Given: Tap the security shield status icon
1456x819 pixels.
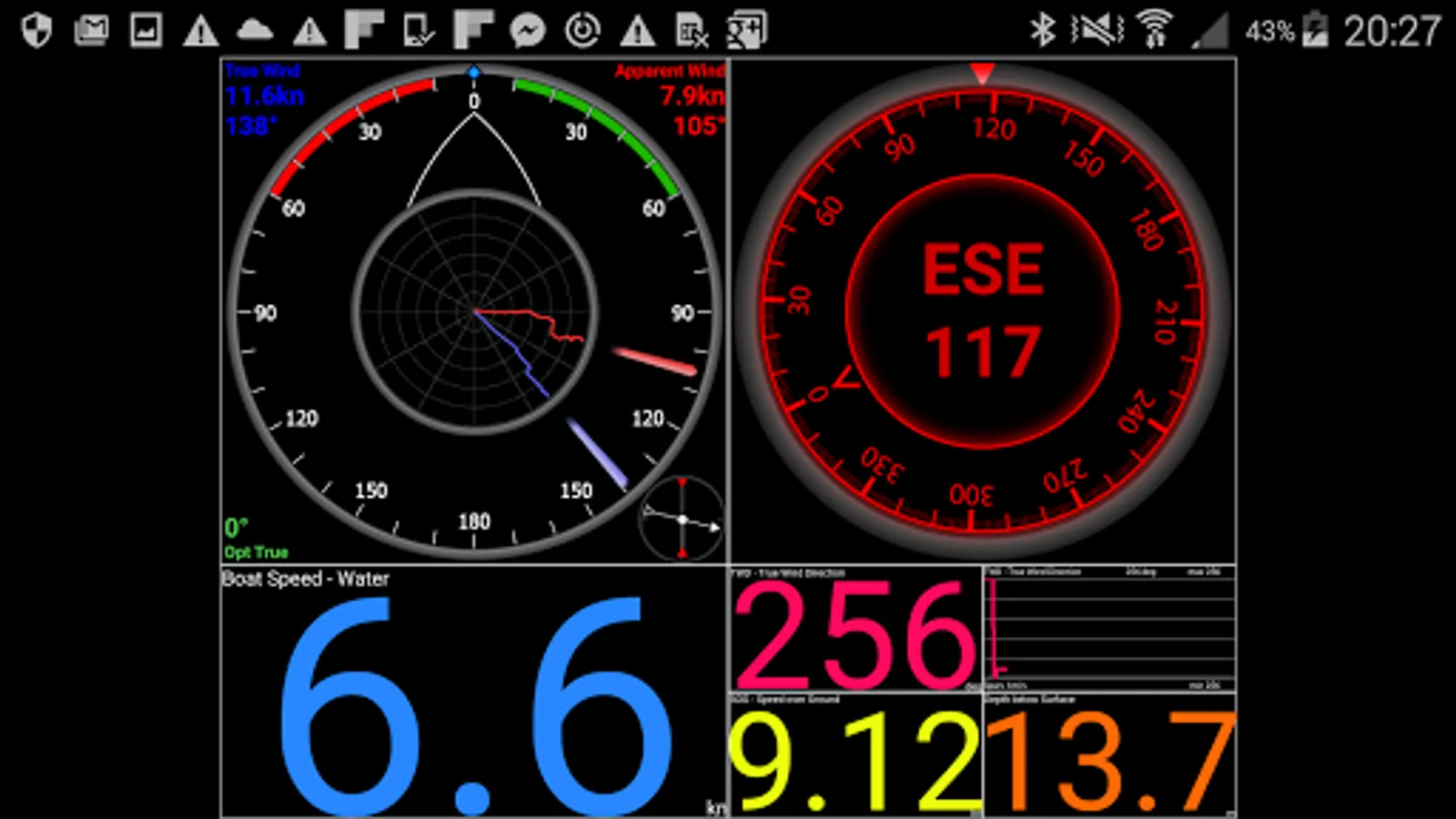Looking at the screenshot, I should coord(36,31).
